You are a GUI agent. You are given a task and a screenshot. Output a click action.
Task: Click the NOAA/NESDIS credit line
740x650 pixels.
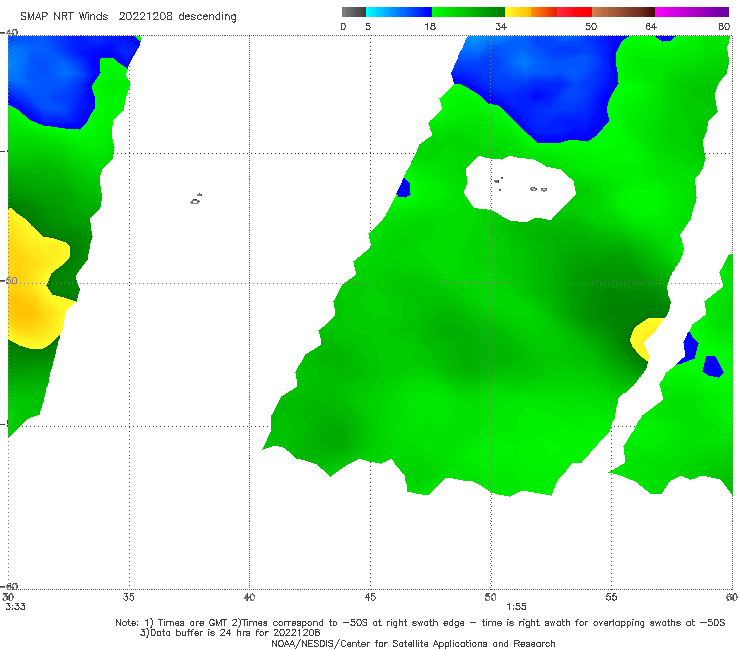click(x=413, y=643)
